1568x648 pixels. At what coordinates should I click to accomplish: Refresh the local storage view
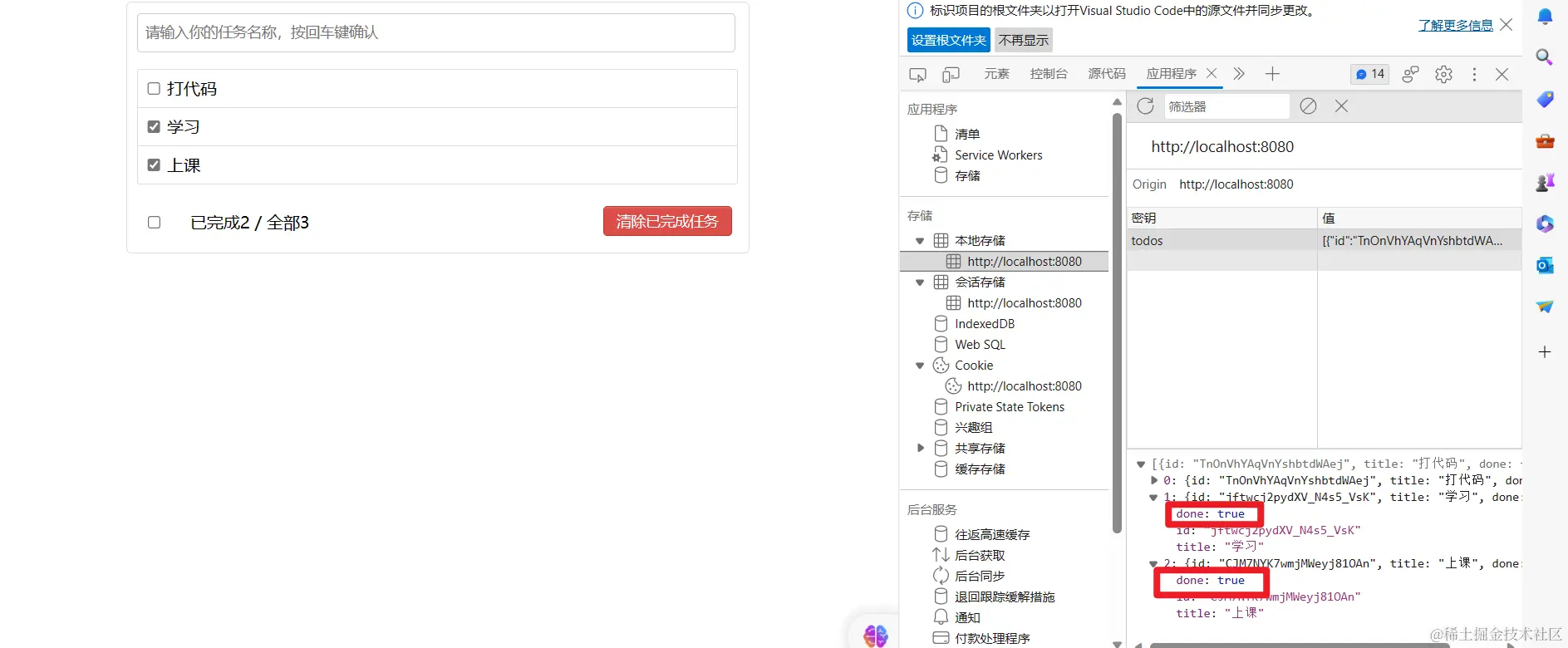1145,106
